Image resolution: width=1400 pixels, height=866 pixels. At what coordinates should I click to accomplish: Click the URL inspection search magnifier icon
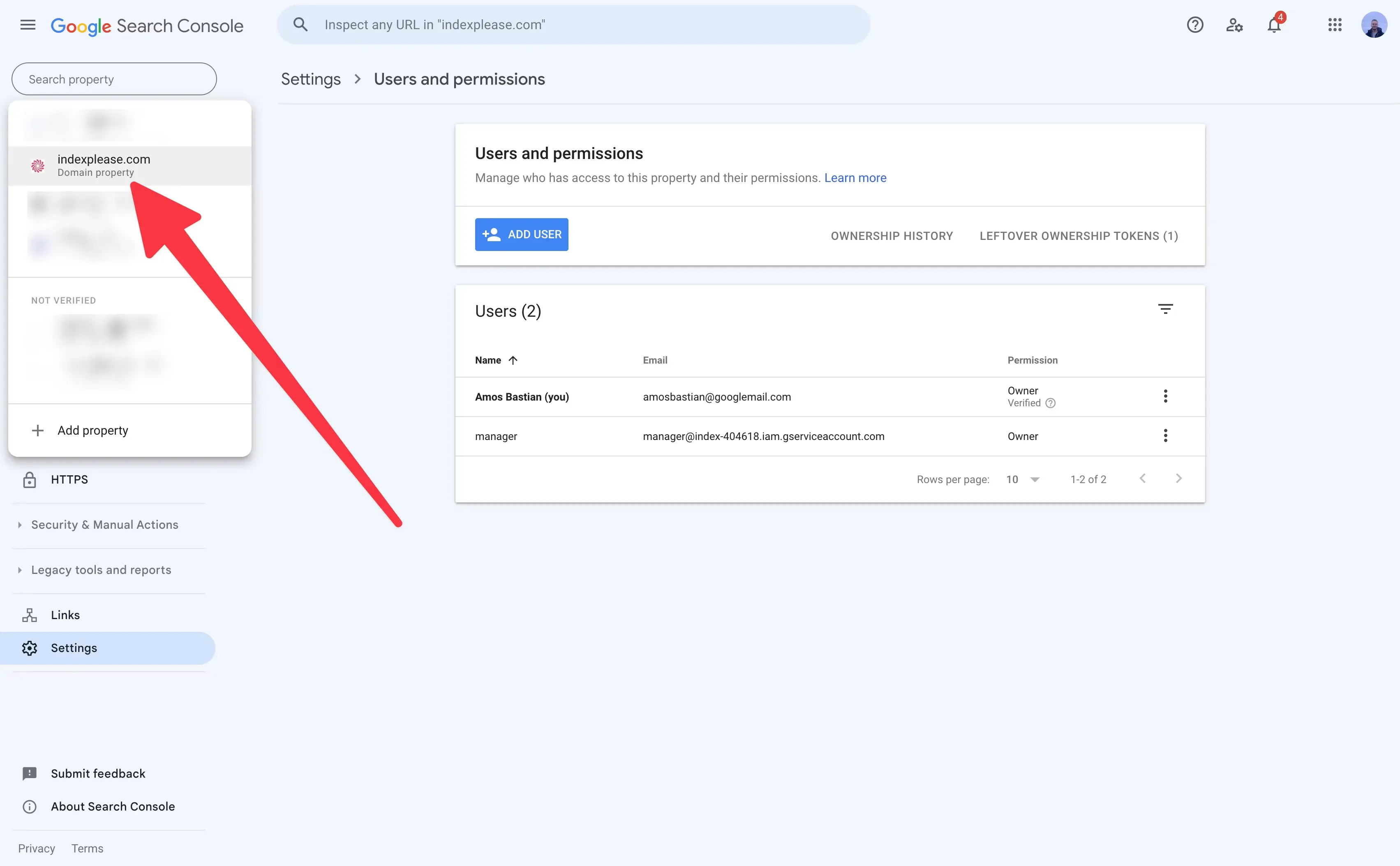[300, 25]
